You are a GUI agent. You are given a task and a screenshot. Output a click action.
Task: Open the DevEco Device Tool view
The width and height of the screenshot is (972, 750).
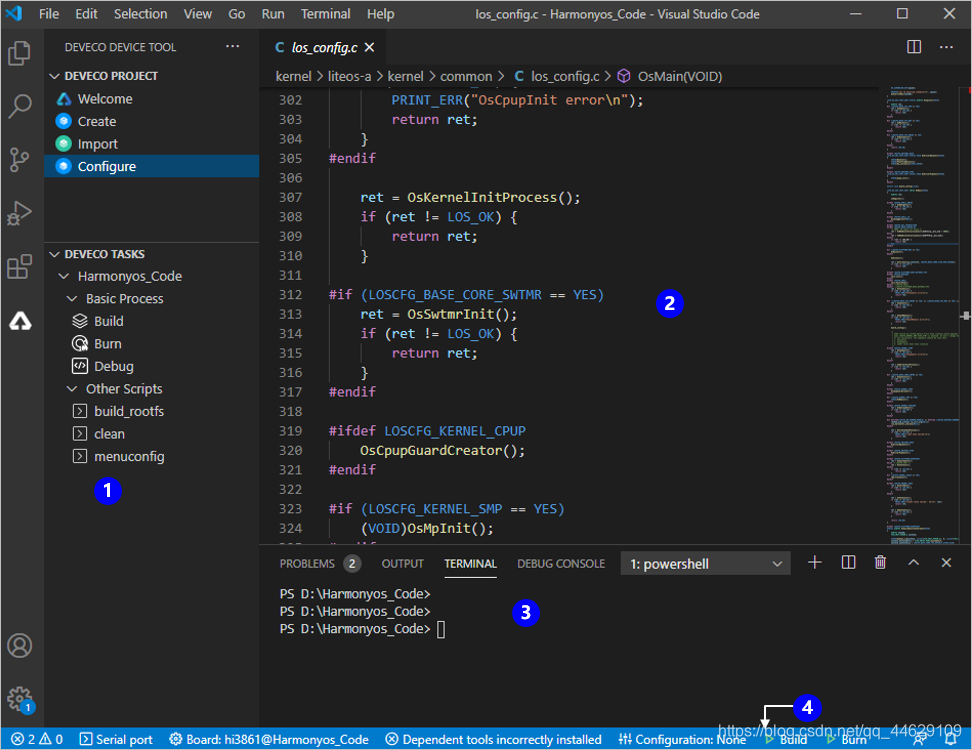[19, 320]
